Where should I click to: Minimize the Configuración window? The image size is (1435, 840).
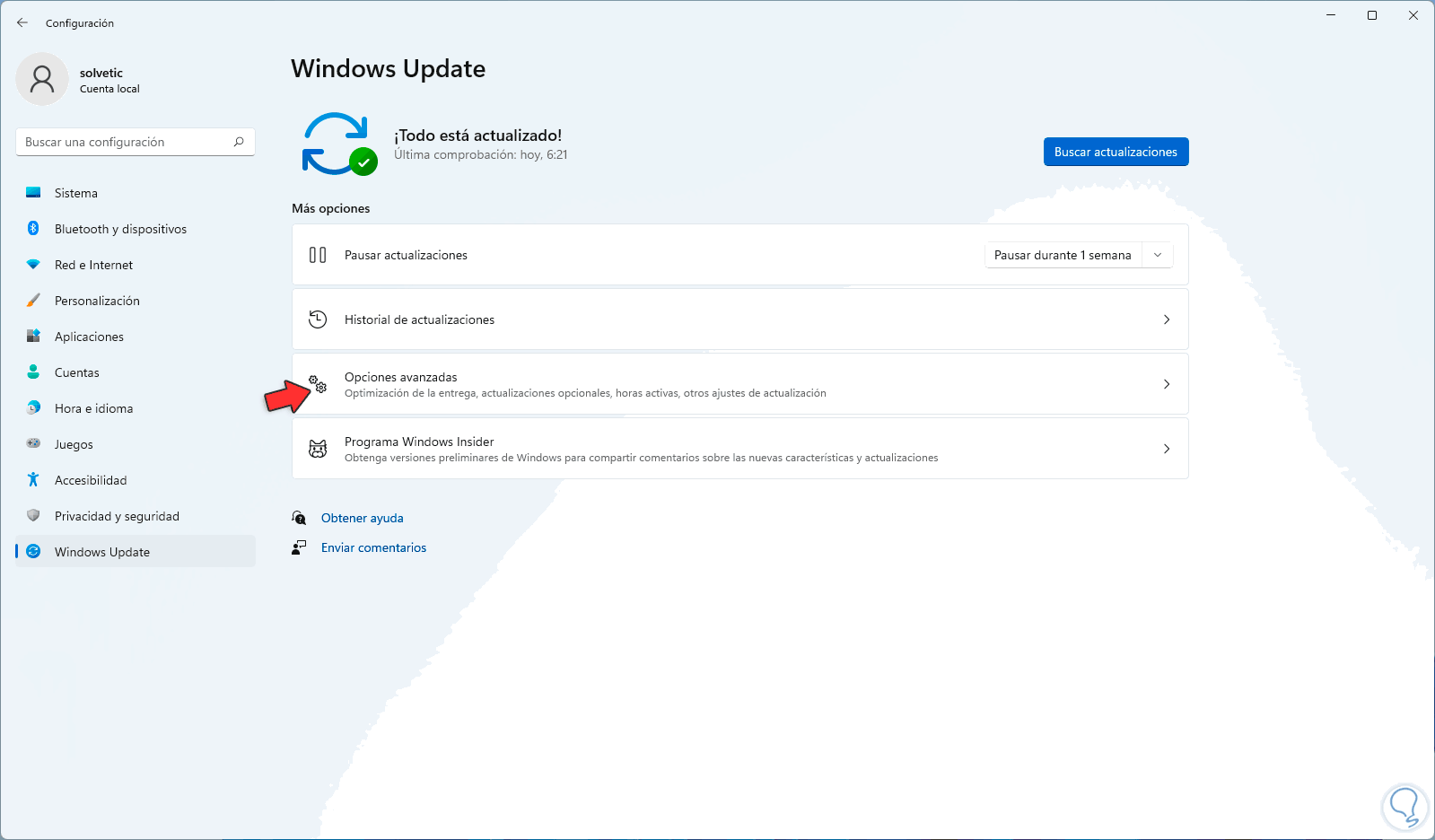[1331, 15]
